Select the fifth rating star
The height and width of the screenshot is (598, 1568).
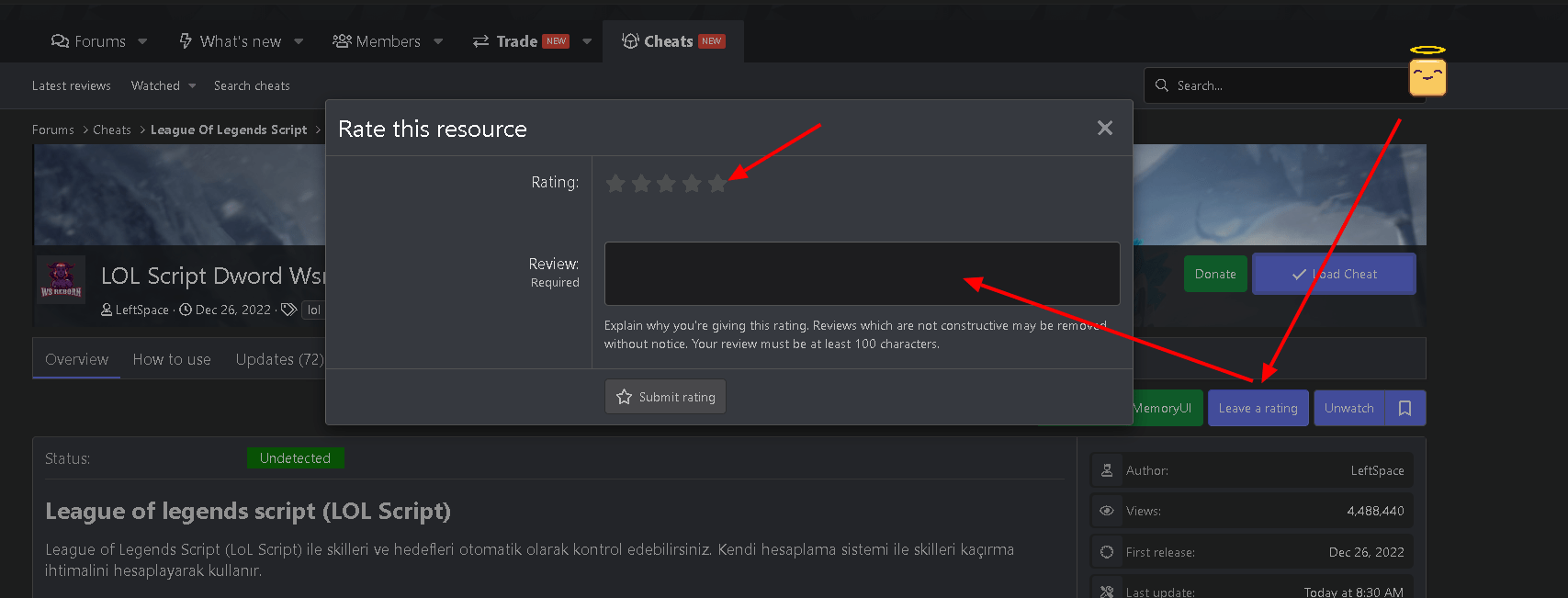pyautogui.click(x=716, y=184)
